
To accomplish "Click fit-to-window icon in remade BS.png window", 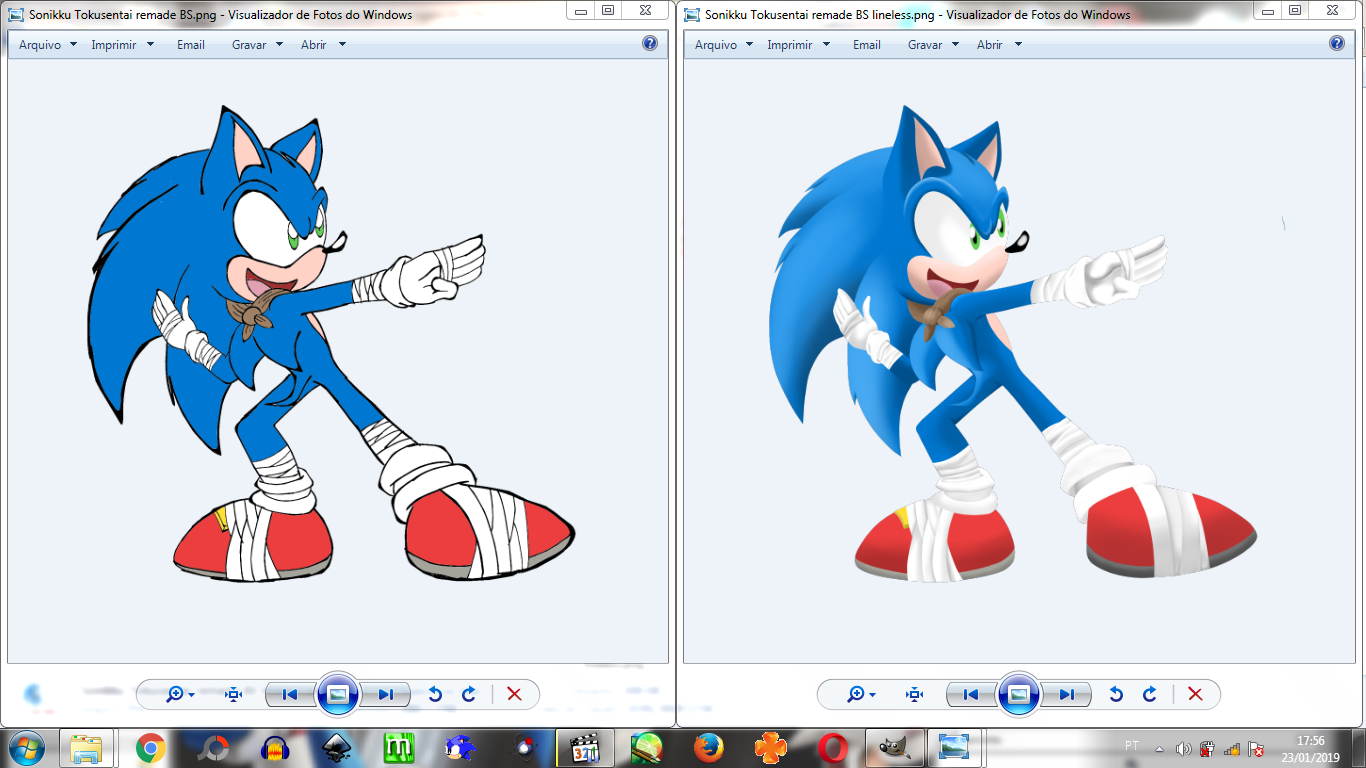I will click(234, 694).
